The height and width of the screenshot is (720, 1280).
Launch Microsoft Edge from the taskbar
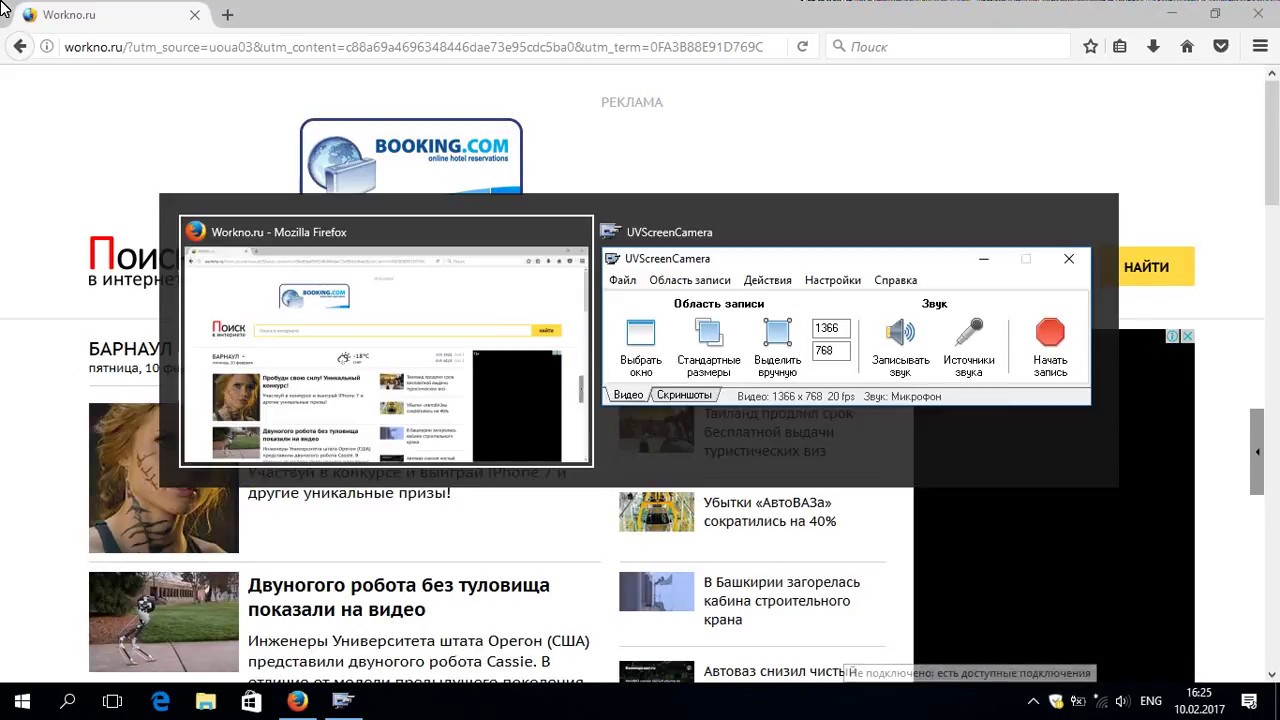click(x=160, y=701)
